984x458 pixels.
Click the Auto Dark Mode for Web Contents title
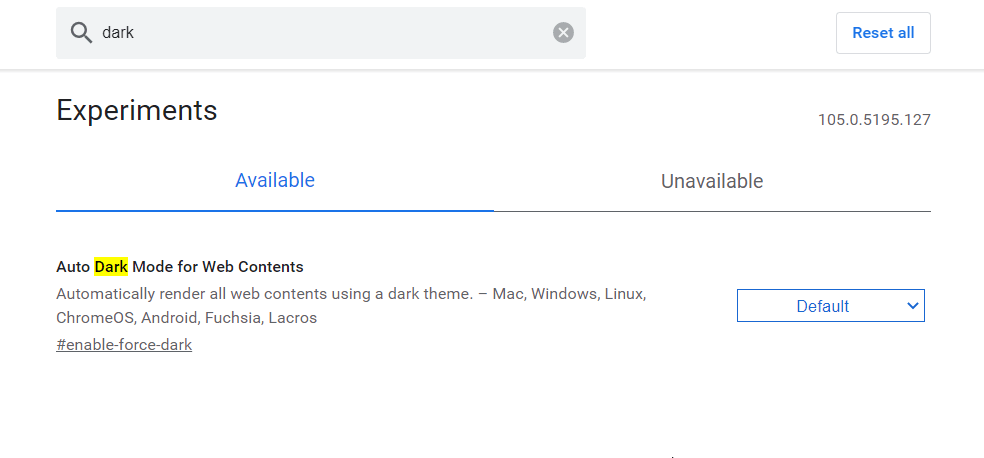pos(180,267)
